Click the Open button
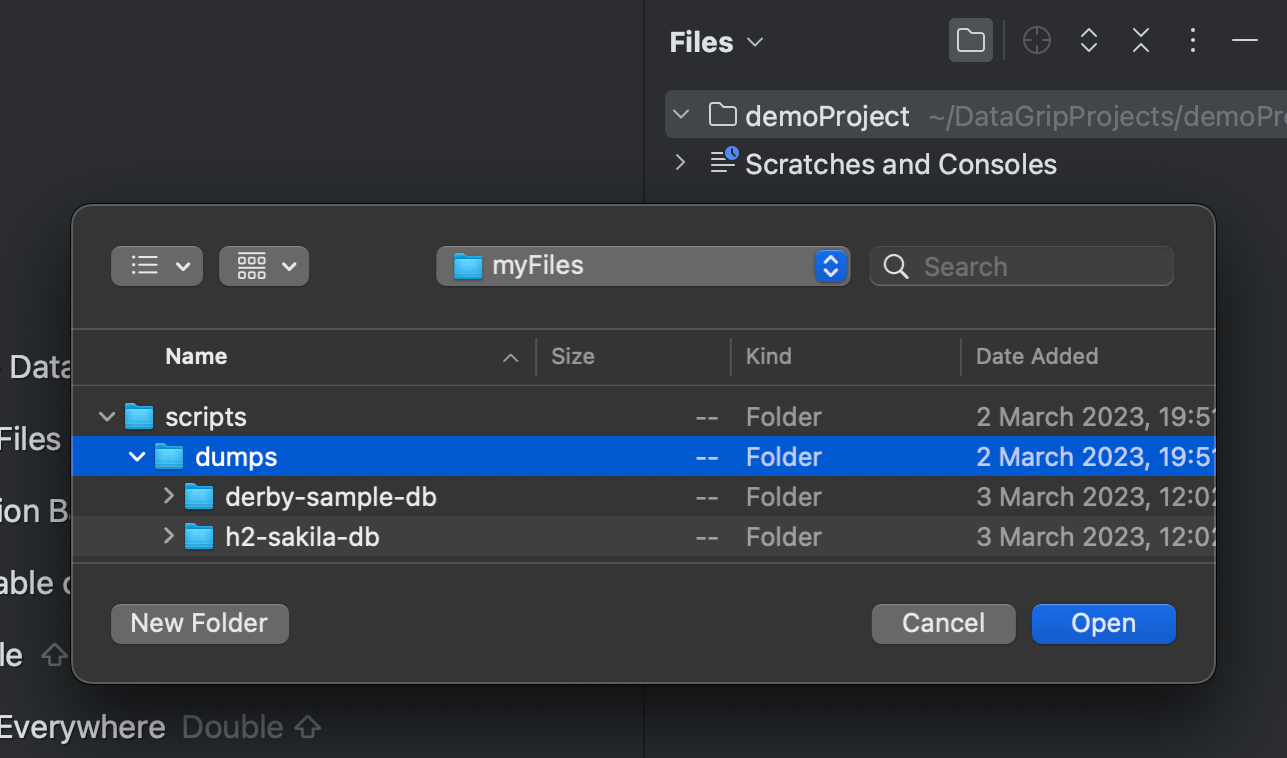 [x=1103, y=623]
